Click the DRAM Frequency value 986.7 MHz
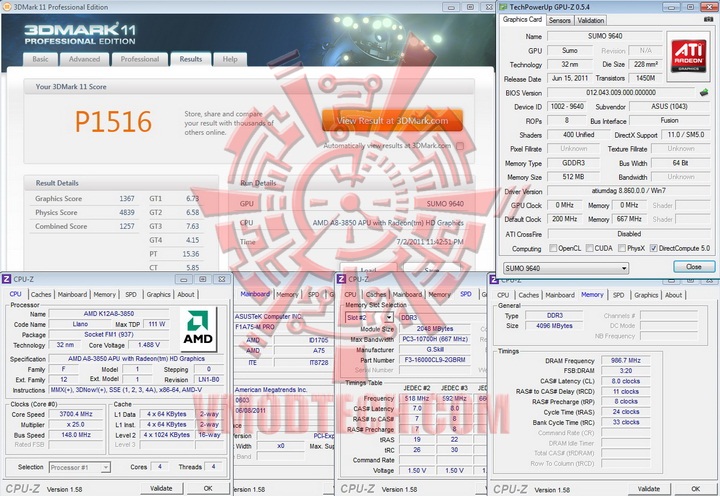Viewport: 720px width, 496px height. click(625, 361)
